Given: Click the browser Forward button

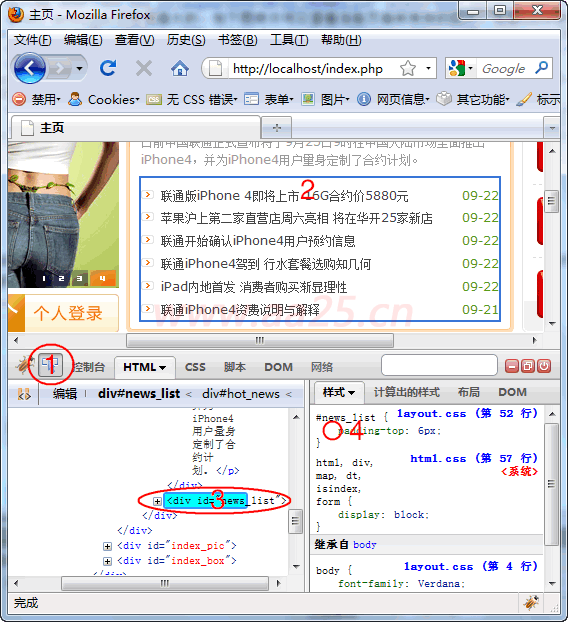Looking at the screenshot, I should click(59, 69).
